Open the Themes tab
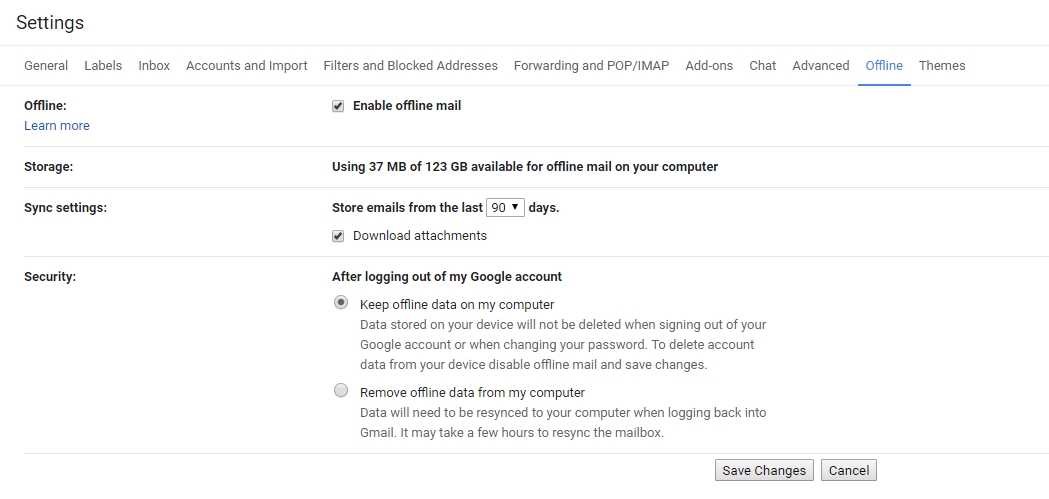Screen dimensions: 1049x499 (942, 66)
